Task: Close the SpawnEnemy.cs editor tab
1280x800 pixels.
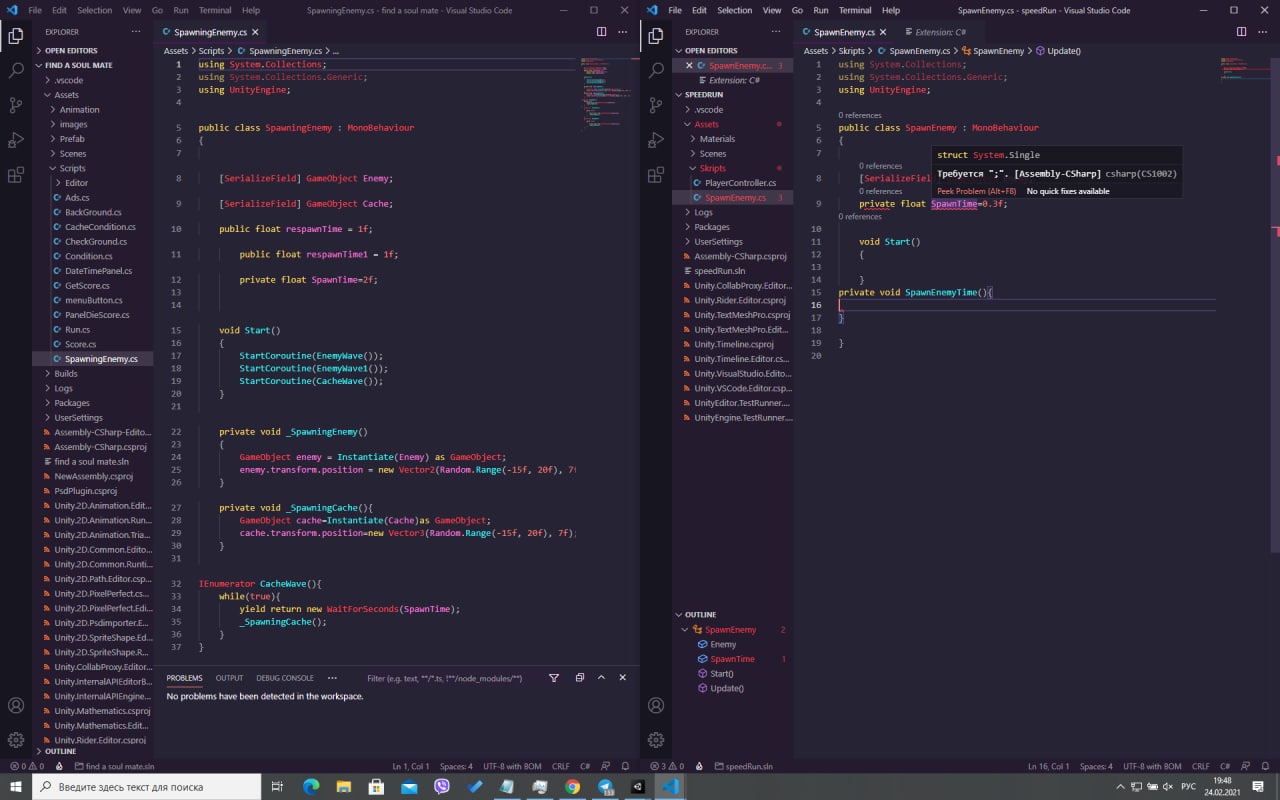Action: point(884,32)
